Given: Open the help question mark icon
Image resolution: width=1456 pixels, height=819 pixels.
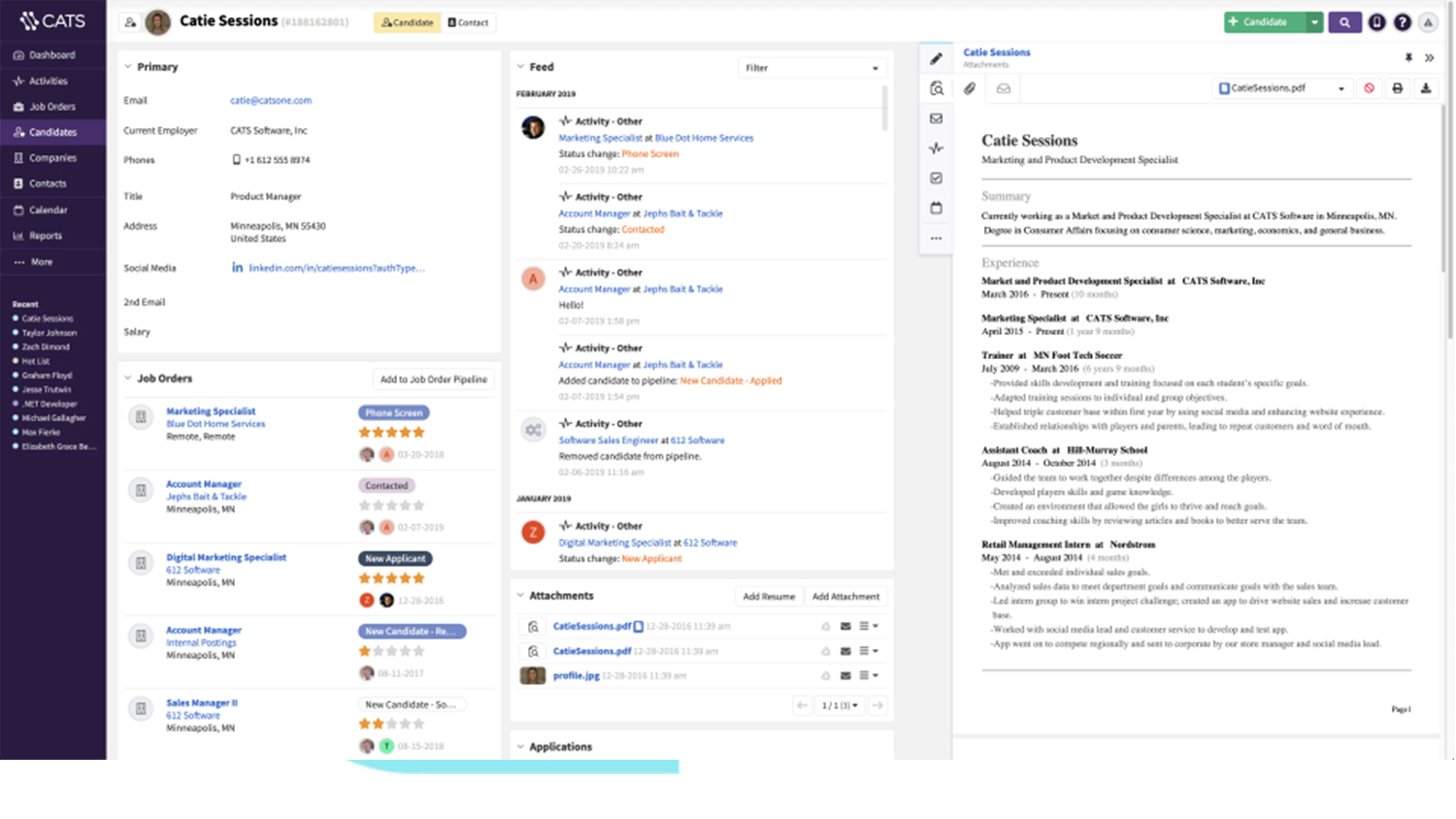Looking at the screenshot, I should tap(1403, 22).
